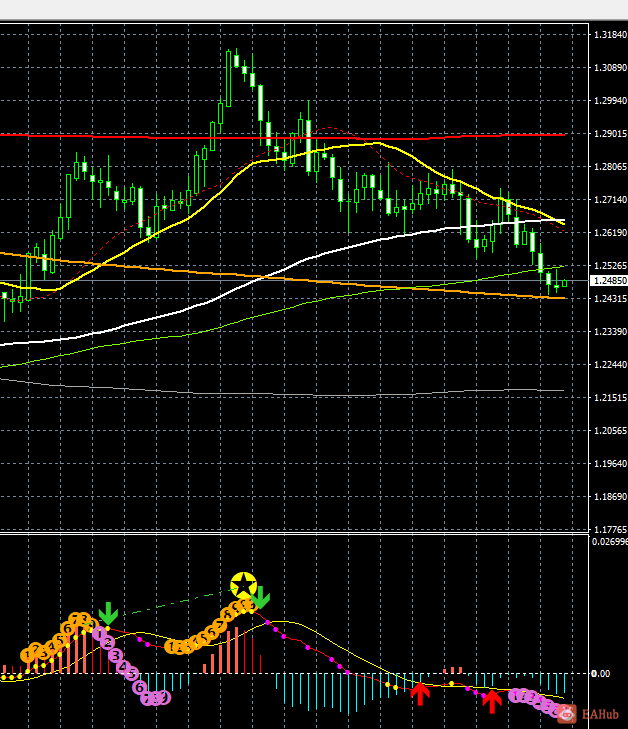
Task: Click the 1.22440 price level label
Action: tap(610, 365)
